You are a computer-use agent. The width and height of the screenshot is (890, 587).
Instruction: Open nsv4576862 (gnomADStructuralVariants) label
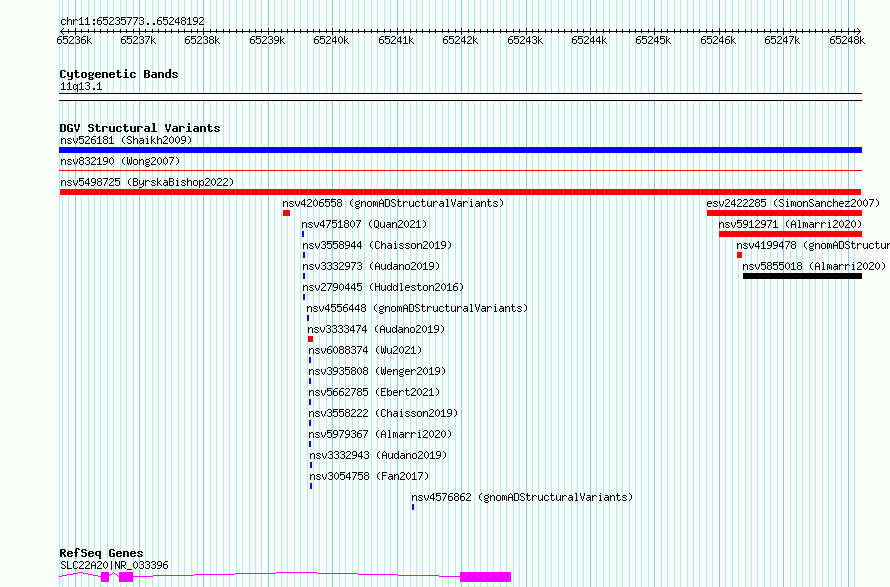(x=522, y=497)
